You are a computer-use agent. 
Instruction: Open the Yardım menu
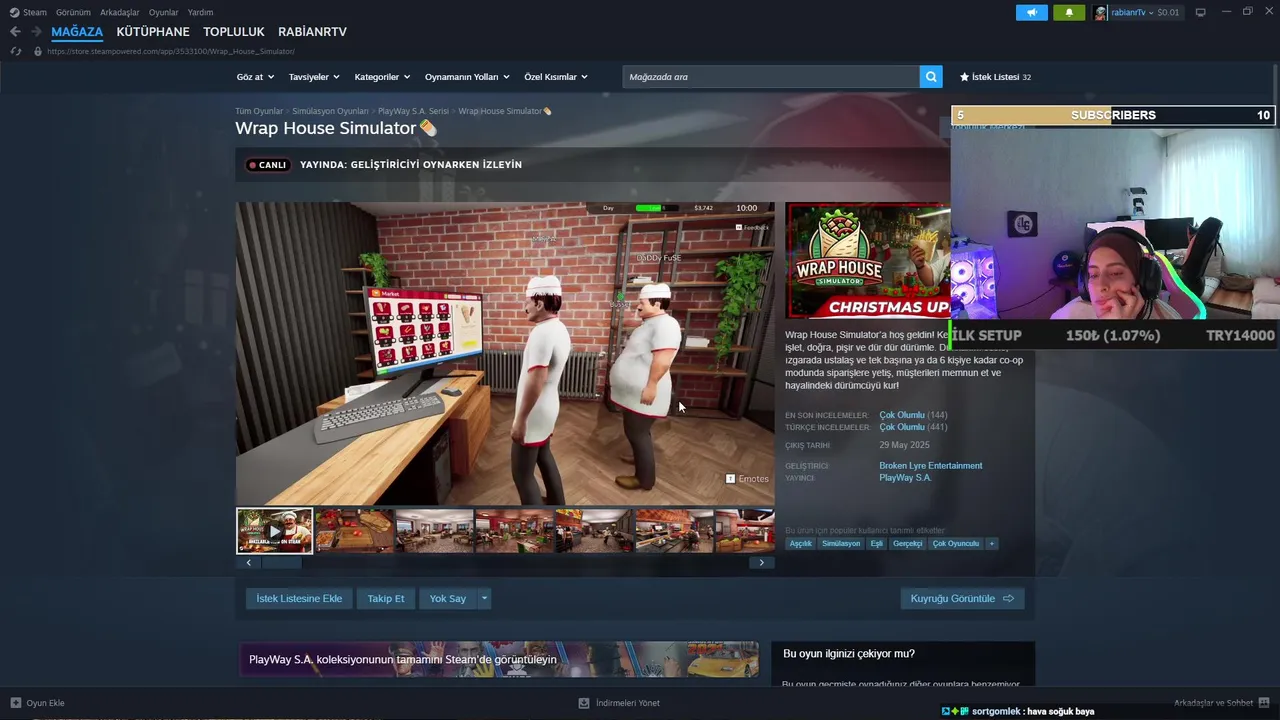click(200, 12)
